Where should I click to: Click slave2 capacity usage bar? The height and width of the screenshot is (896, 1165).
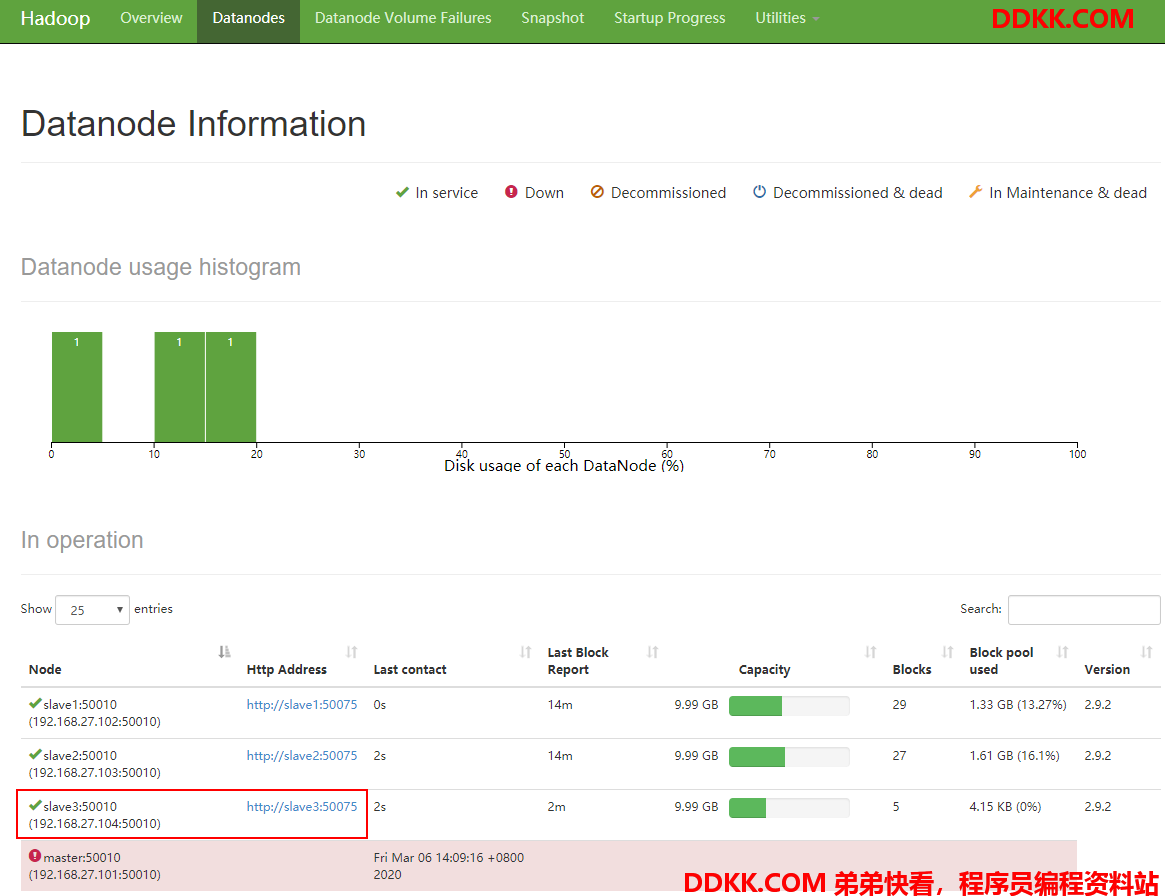coord(789,757)
